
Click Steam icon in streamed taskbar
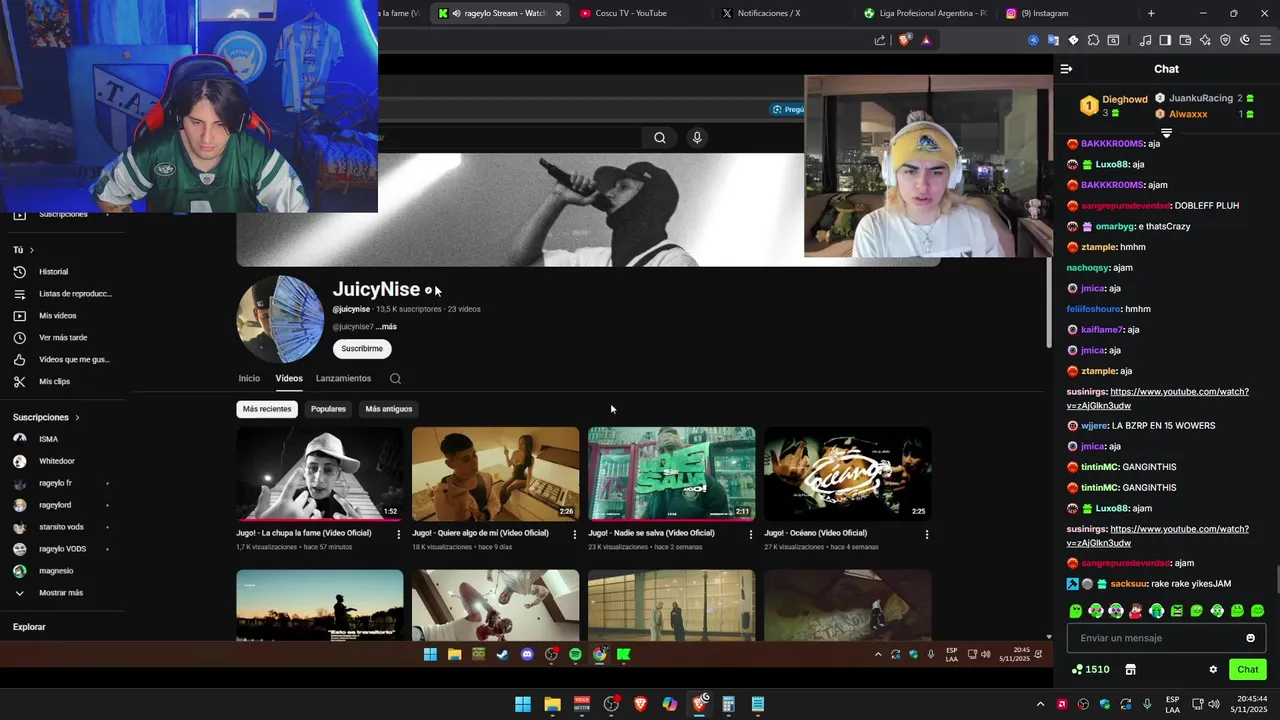tap(502, 655)
